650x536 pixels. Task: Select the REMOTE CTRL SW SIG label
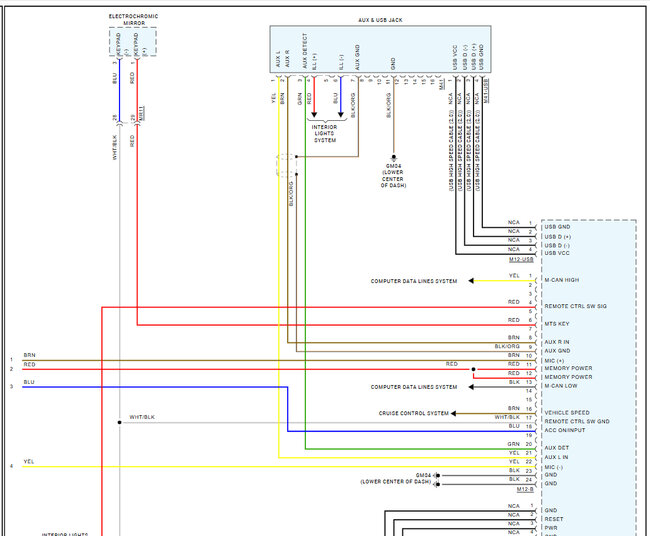[575, 306]
